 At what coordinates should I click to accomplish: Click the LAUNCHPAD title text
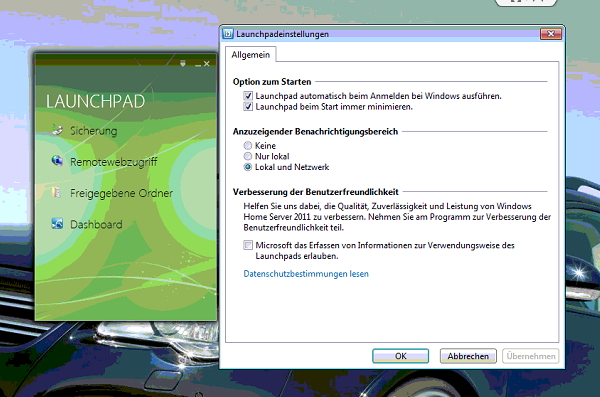96,101
